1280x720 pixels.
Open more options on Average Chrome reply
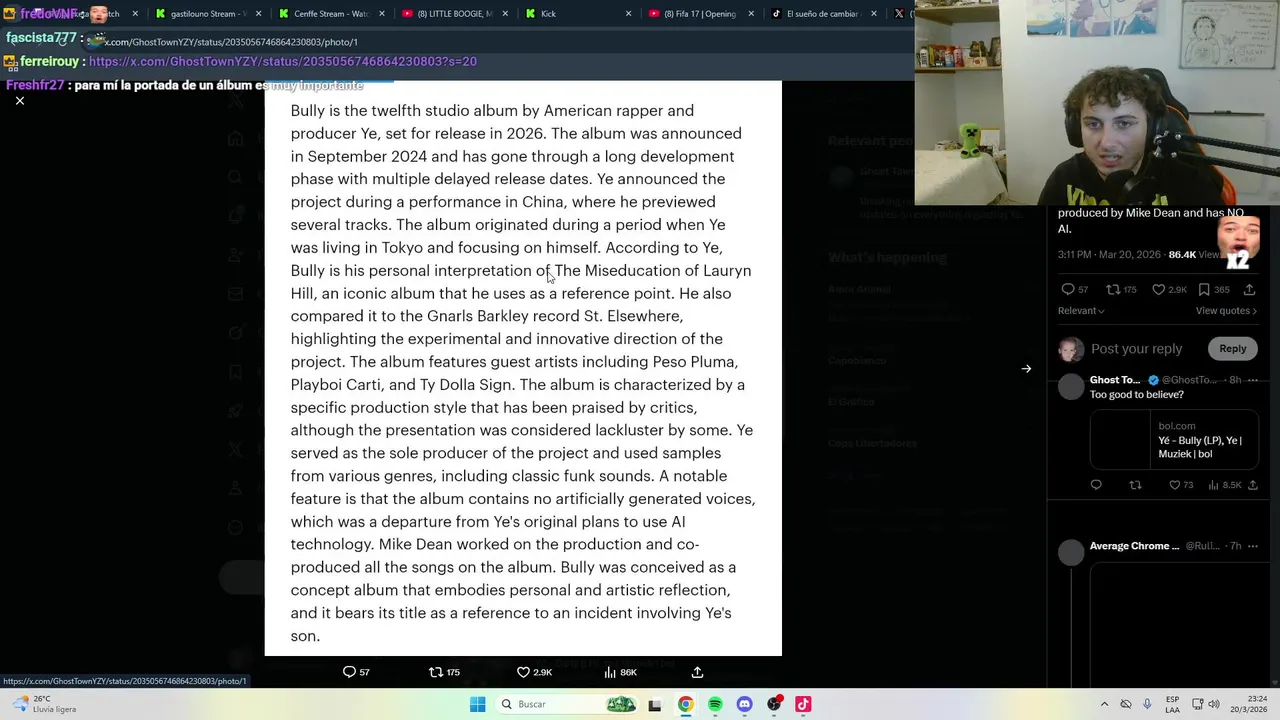[x=1252, y=546]
